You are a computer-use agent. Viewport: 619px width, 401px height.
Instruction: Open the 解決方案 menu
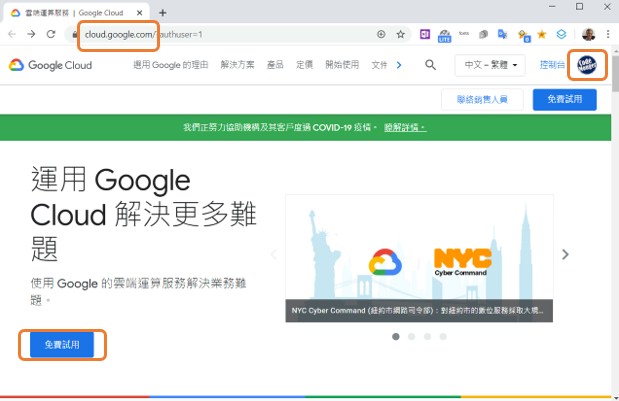[x=237, y=65]
